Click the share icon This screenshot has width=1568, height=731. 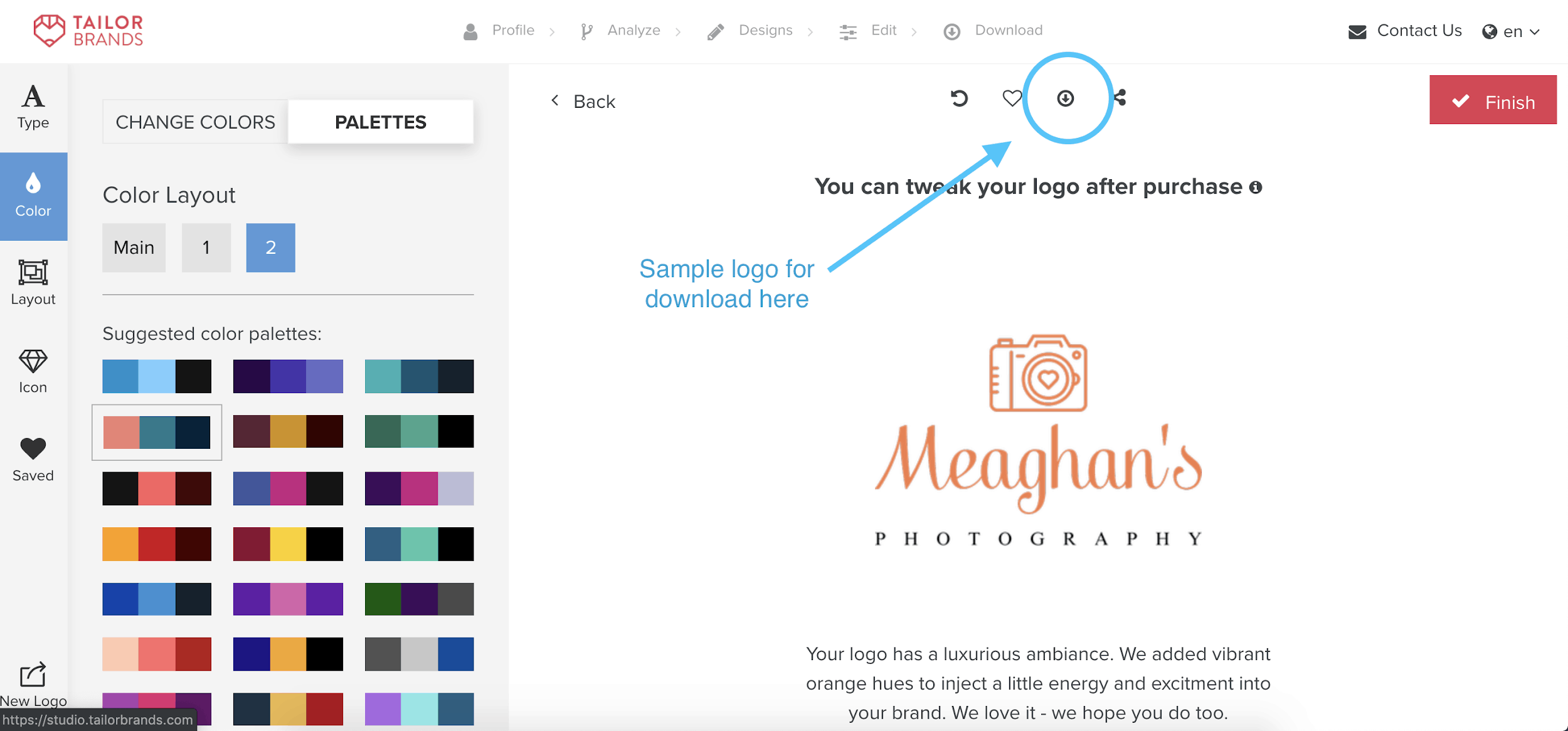point(1122,97)
